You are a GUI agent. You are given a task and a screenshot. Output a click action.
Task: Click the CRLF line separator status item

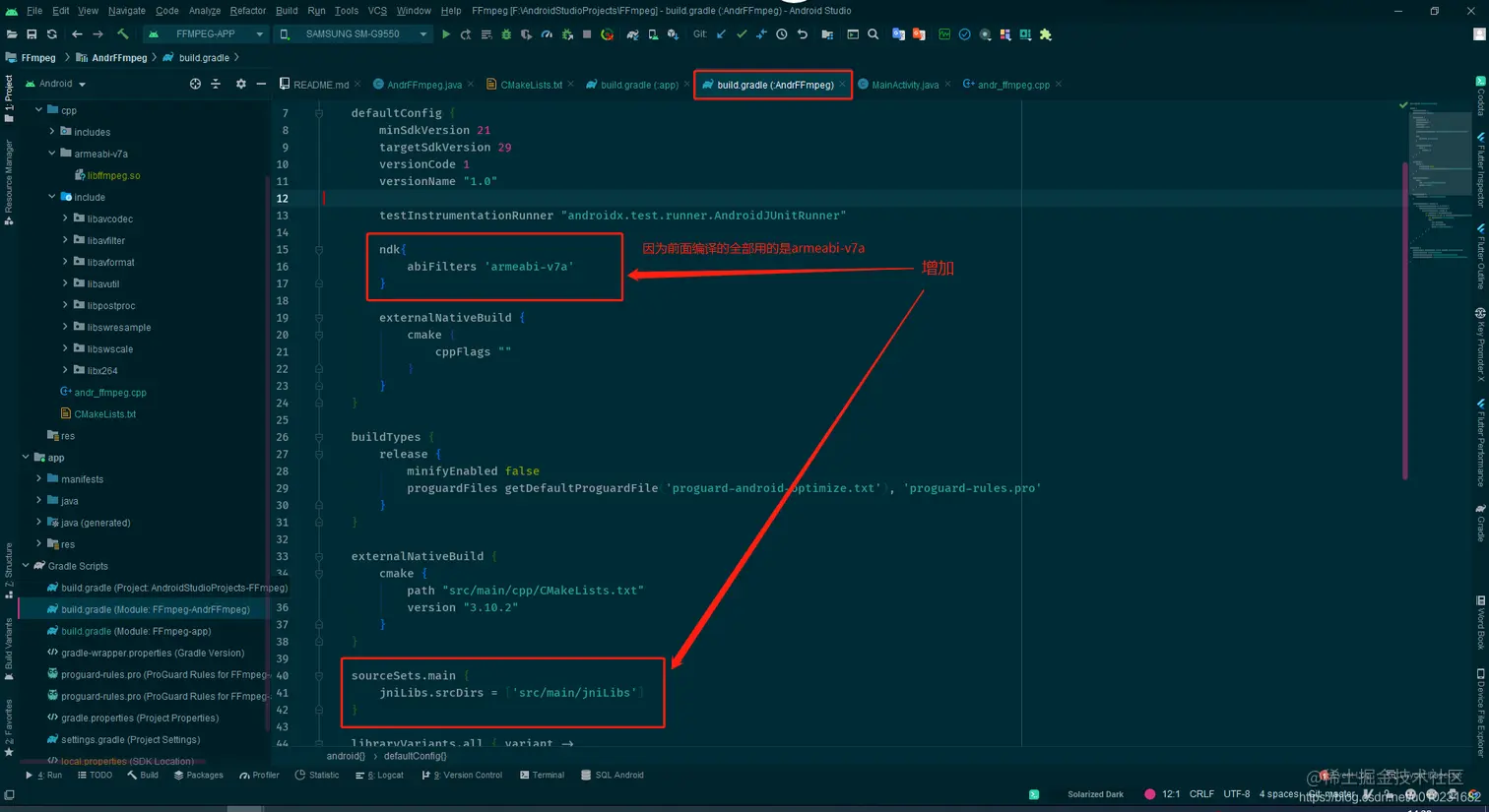(1201, 794)
